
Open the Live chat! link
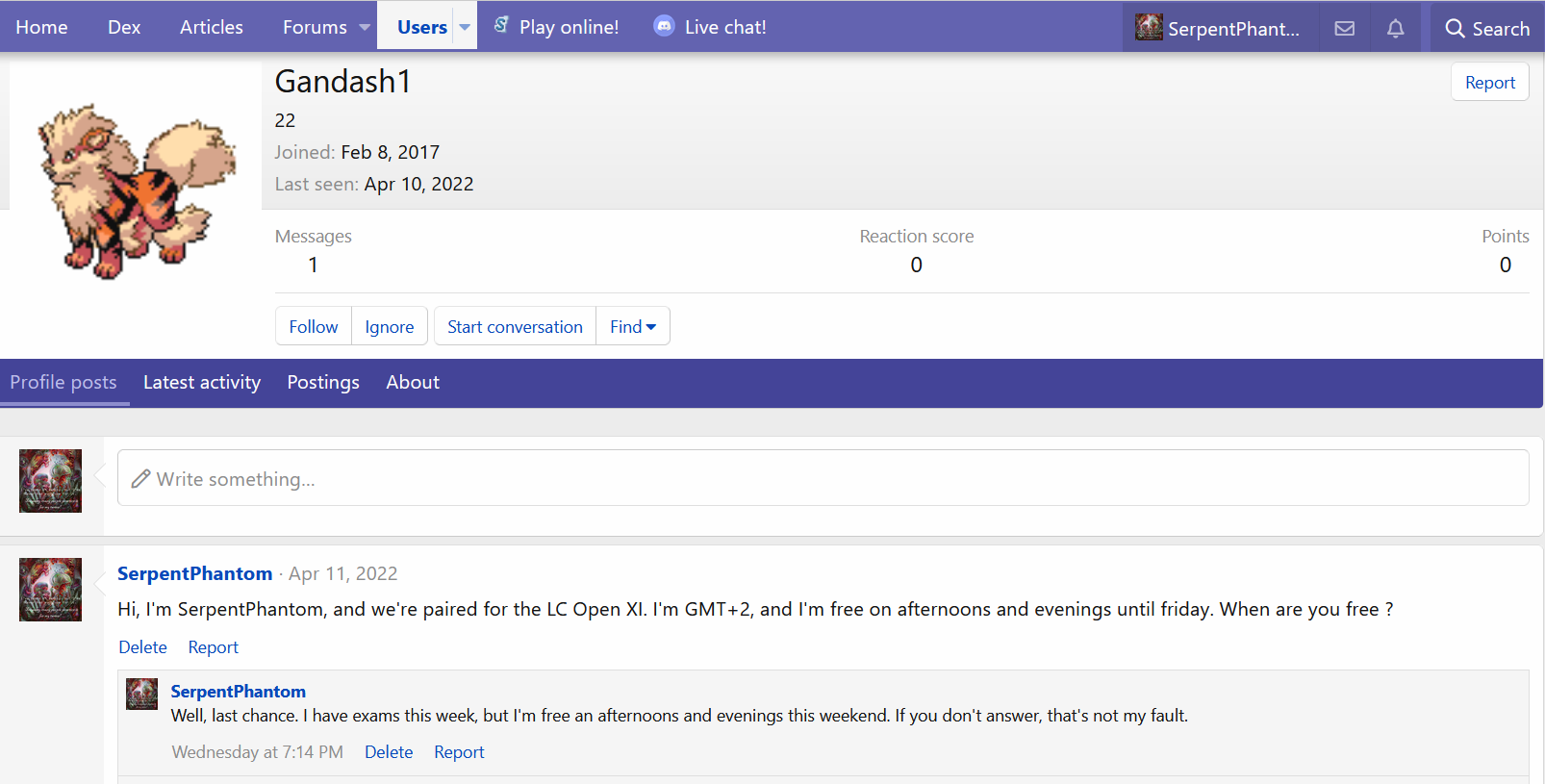pyautogui.click(x=725, y=27)
